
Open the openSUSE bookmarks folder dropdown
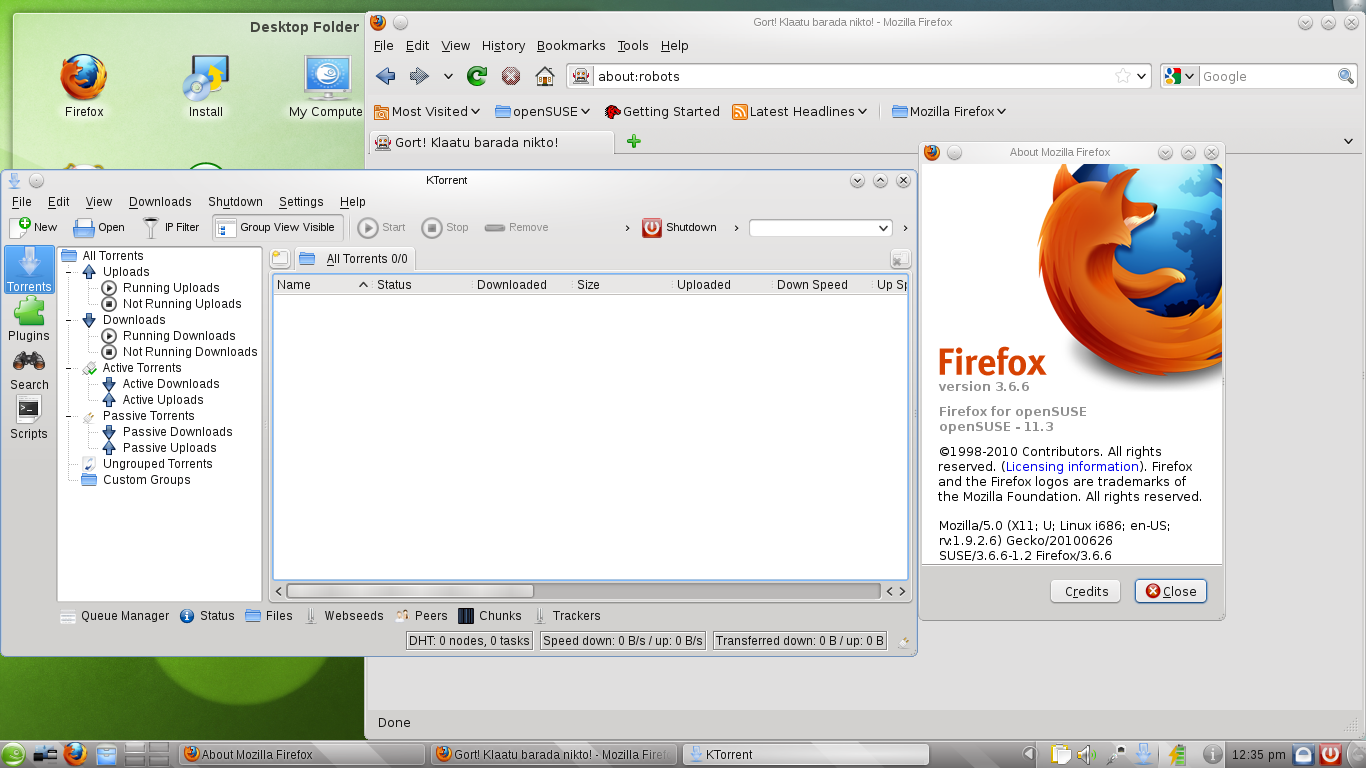click(x=543, y=111)
